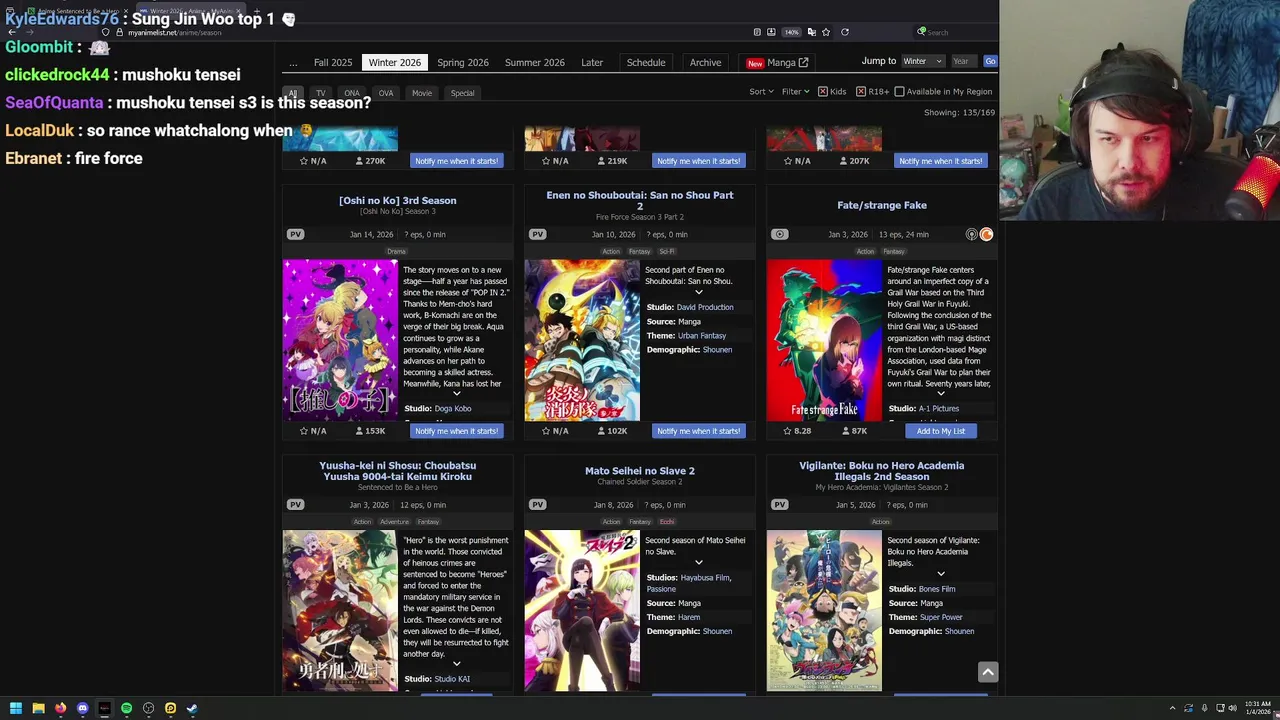1280x720 pixels.
Task: Open the Windows Start menu
Action: 16,708
